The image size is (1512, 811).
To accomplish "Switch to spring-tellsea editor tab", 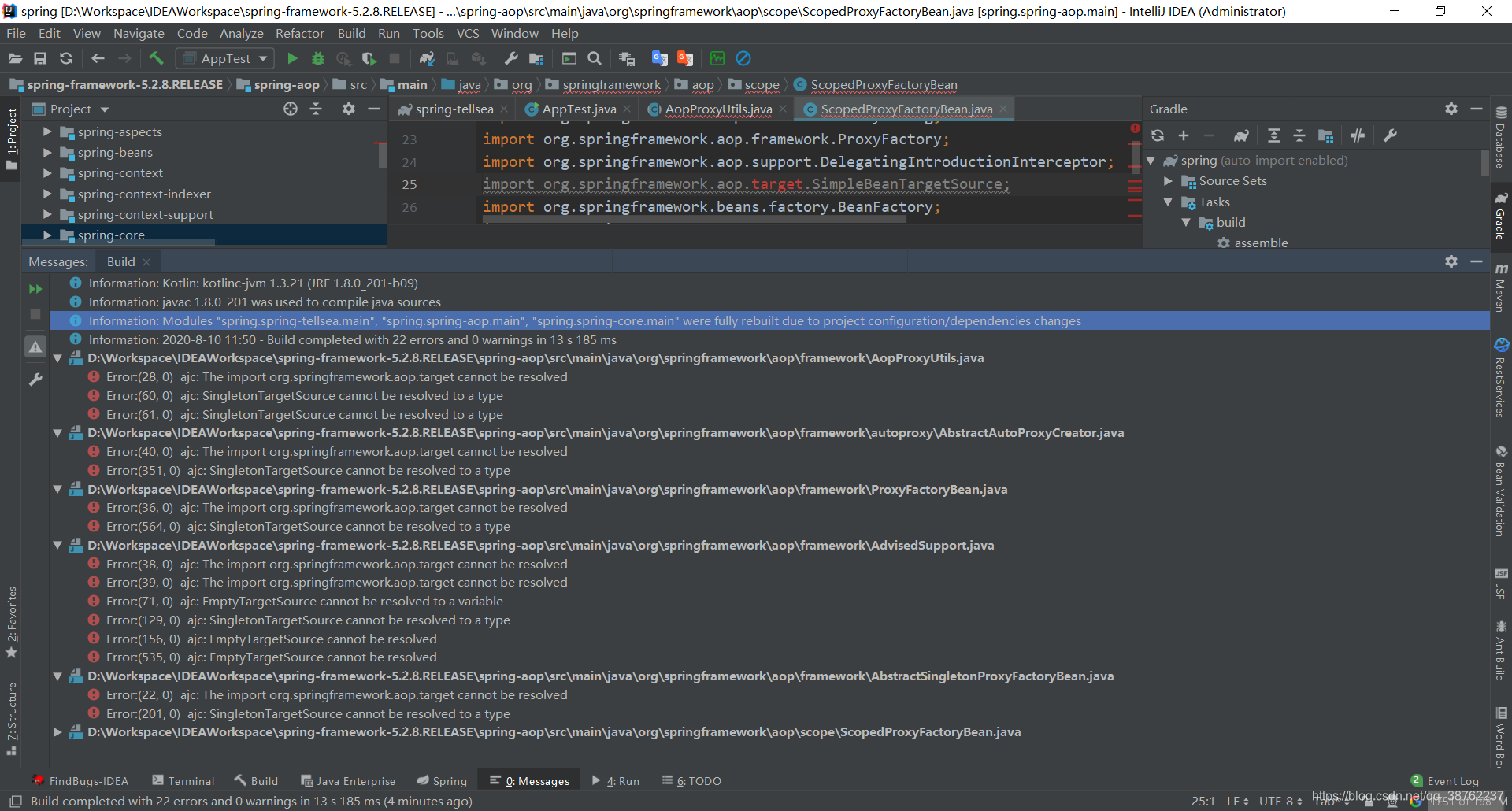I will coord(454,109).
